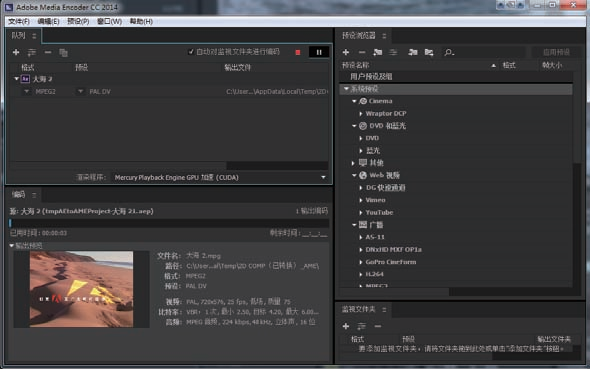Sort presets by format column

(509, 65)
